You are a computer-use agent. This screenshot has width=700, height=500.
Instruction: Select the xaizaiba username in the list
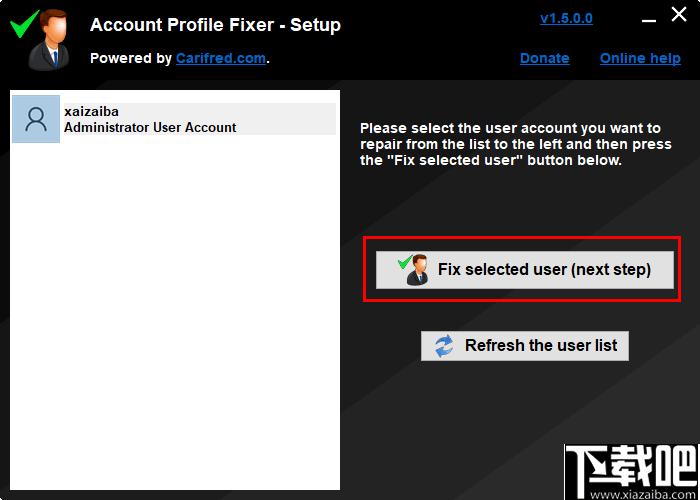[91, 111]
